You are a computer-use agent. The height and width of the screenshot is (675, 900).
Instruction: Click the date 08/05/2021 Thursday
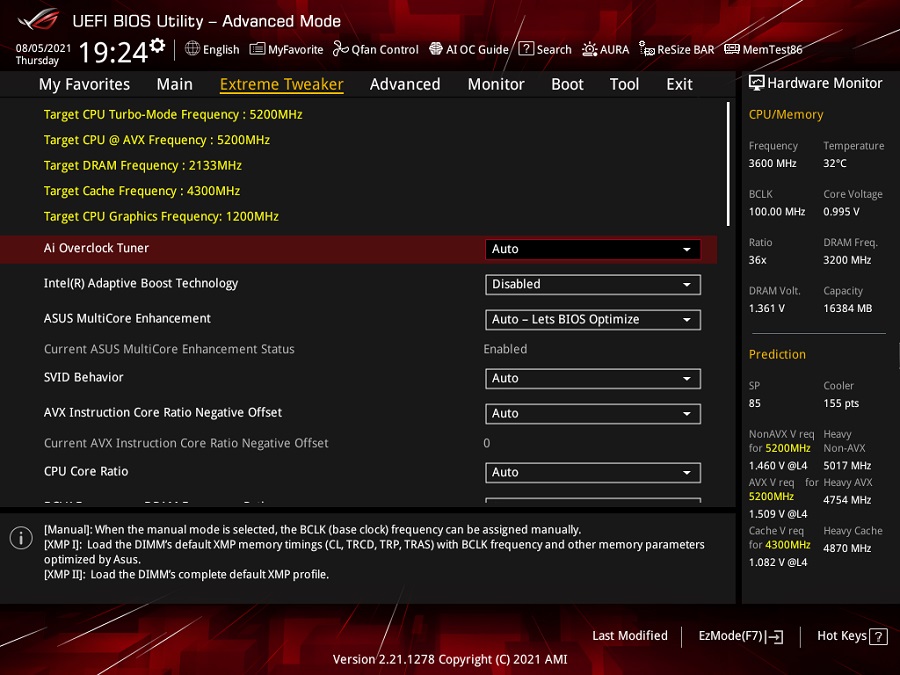point(43,54)
